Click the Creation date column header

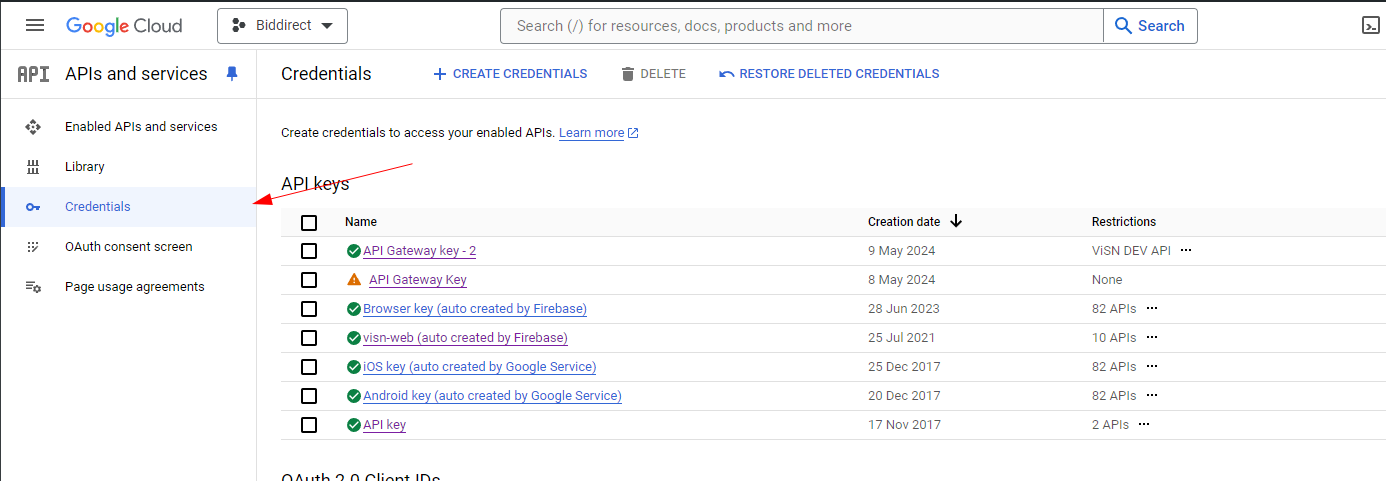point(904,222)
